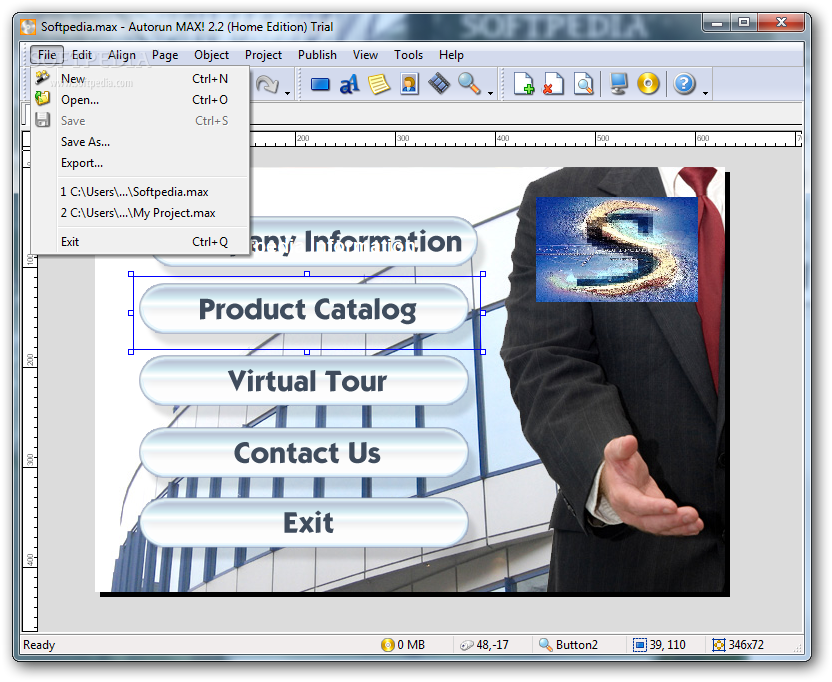The height and width of the screenshot is (682, 832).
Task: Click the magnifying glass toolbar icon
Action: (469, 84)
